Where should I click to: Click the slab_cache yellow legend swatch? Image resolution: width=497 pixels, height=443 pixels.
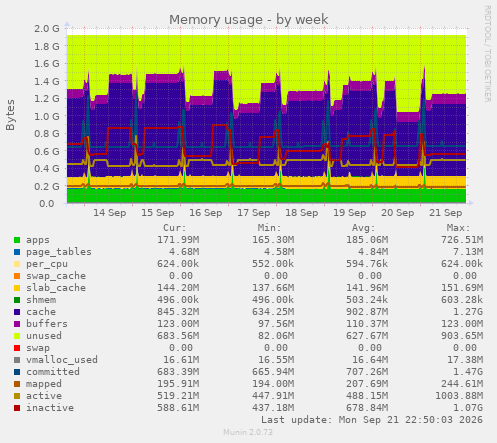pyautogui.click(x=17, y=288)
